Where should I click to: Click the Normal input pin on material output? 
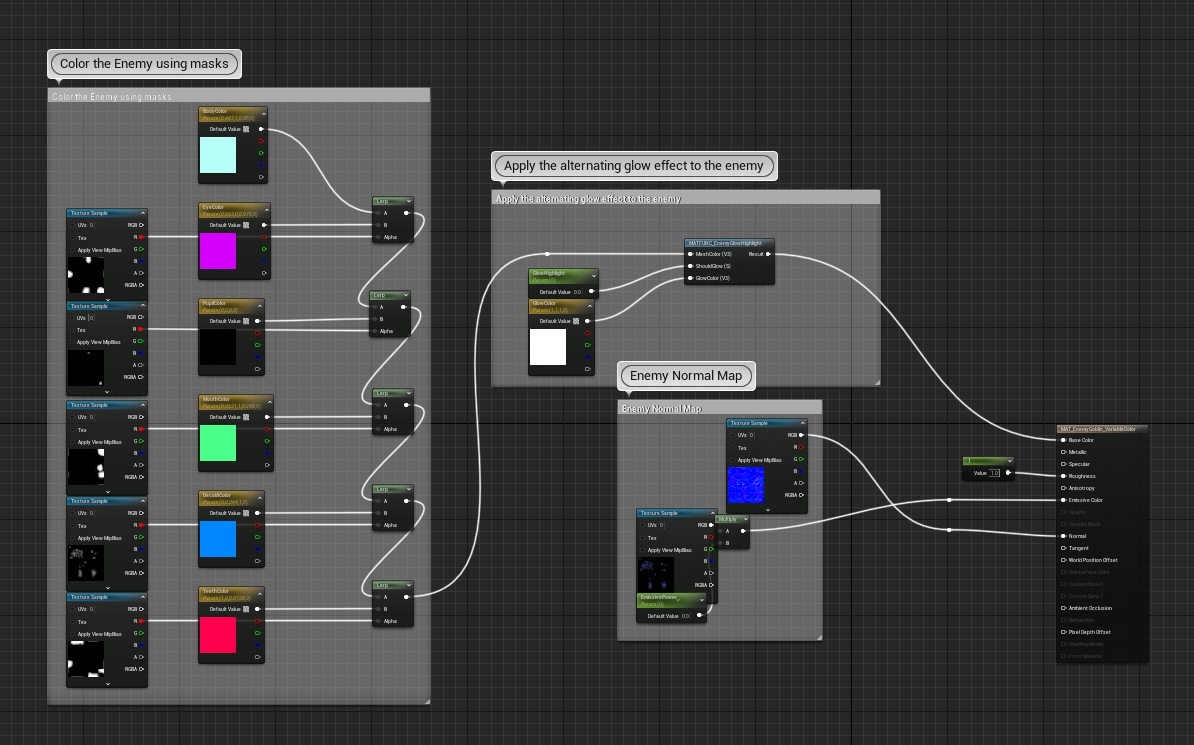1064,536
